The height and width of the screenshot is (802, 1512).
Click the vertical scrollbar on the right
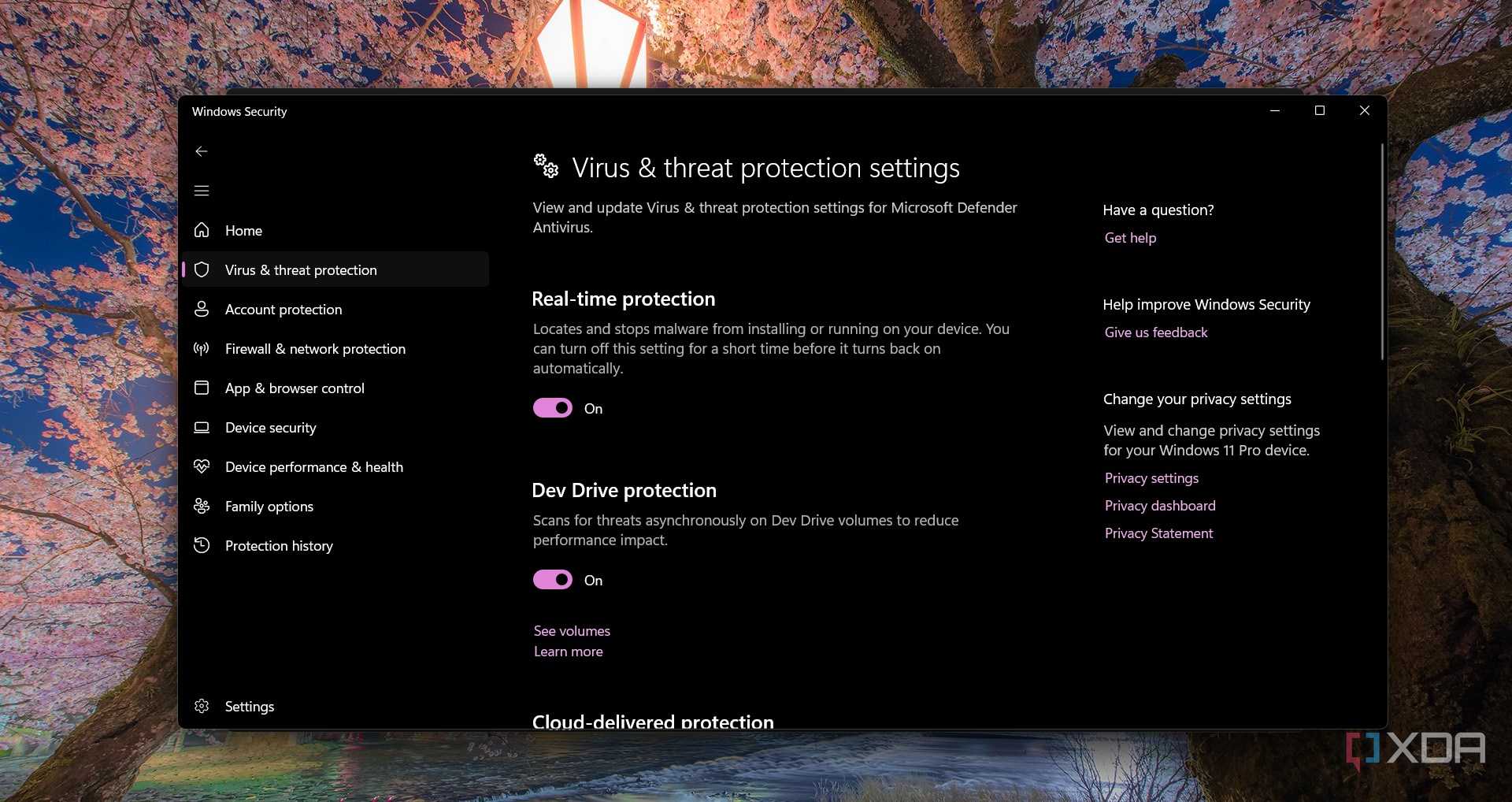point(1381,252)
